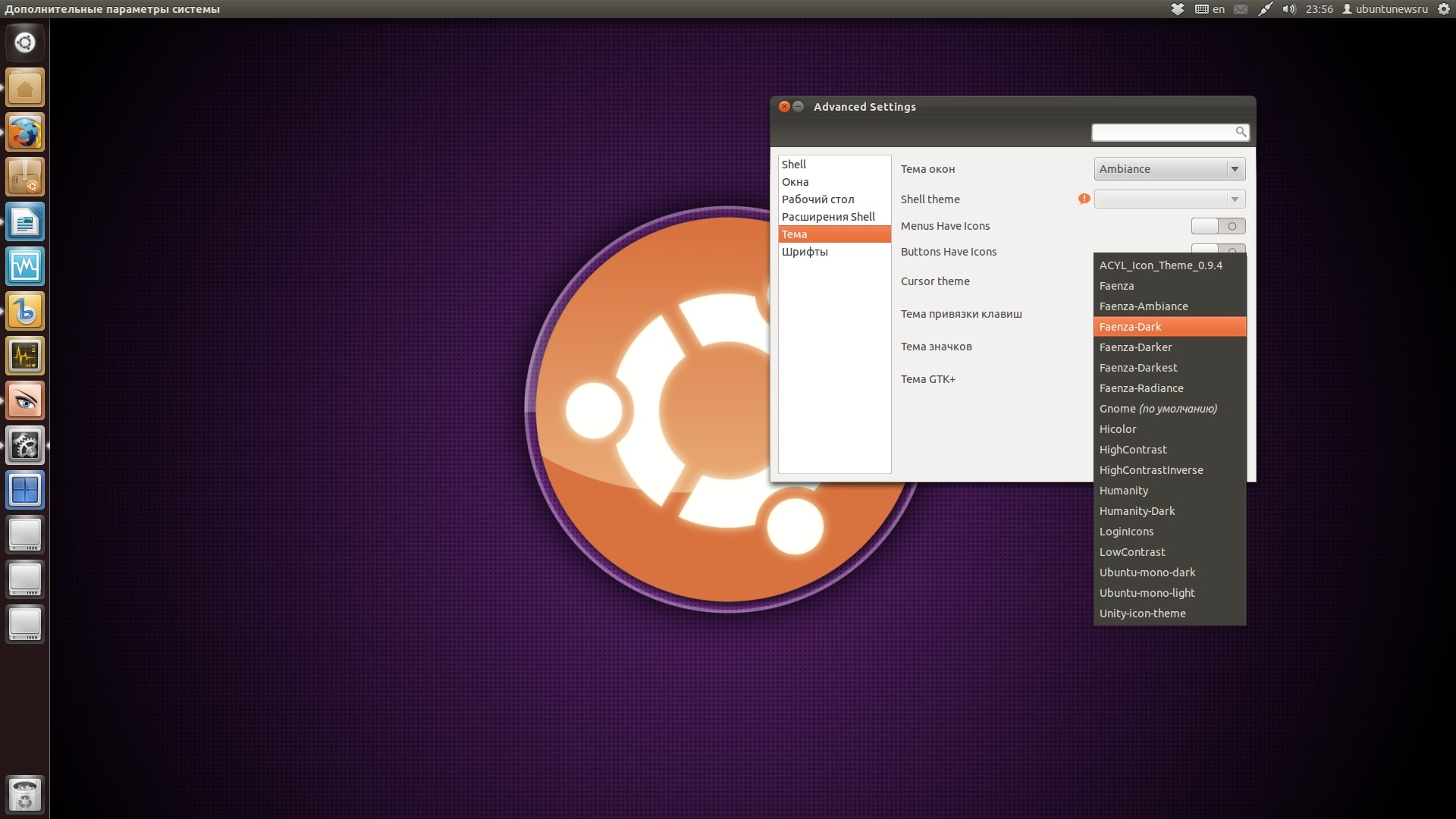Click the Advanced Settings search field
The height and width of the screenshot is (819, 1456).
1170,132
